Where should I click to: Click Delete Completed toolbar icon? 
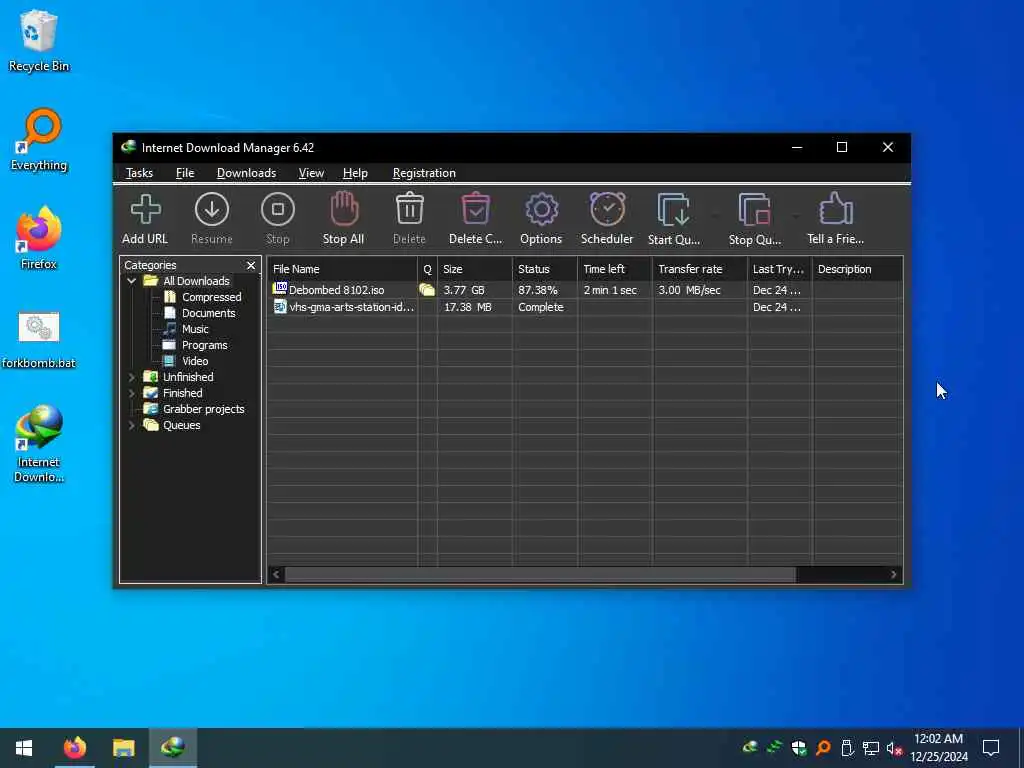coord(475,219)
